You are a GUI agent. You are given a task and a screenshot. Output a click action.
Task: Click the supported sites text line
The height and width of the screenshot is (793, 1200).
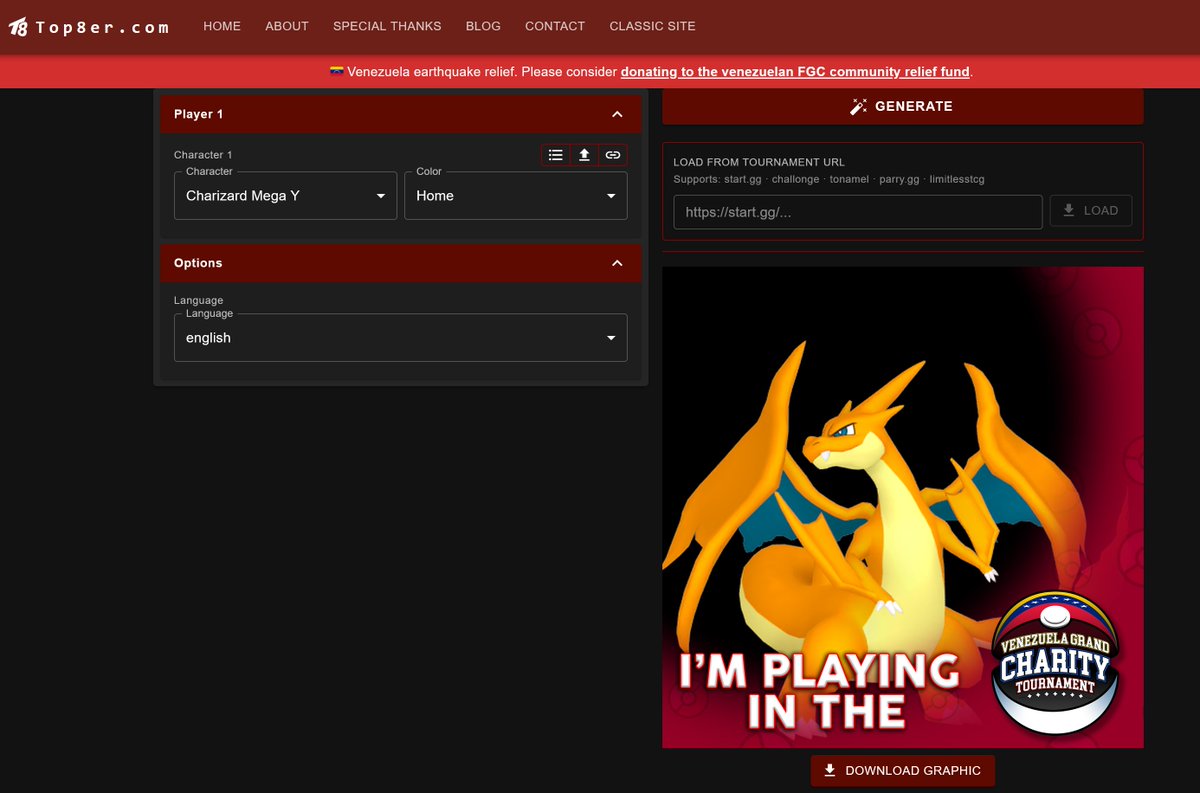829,179
